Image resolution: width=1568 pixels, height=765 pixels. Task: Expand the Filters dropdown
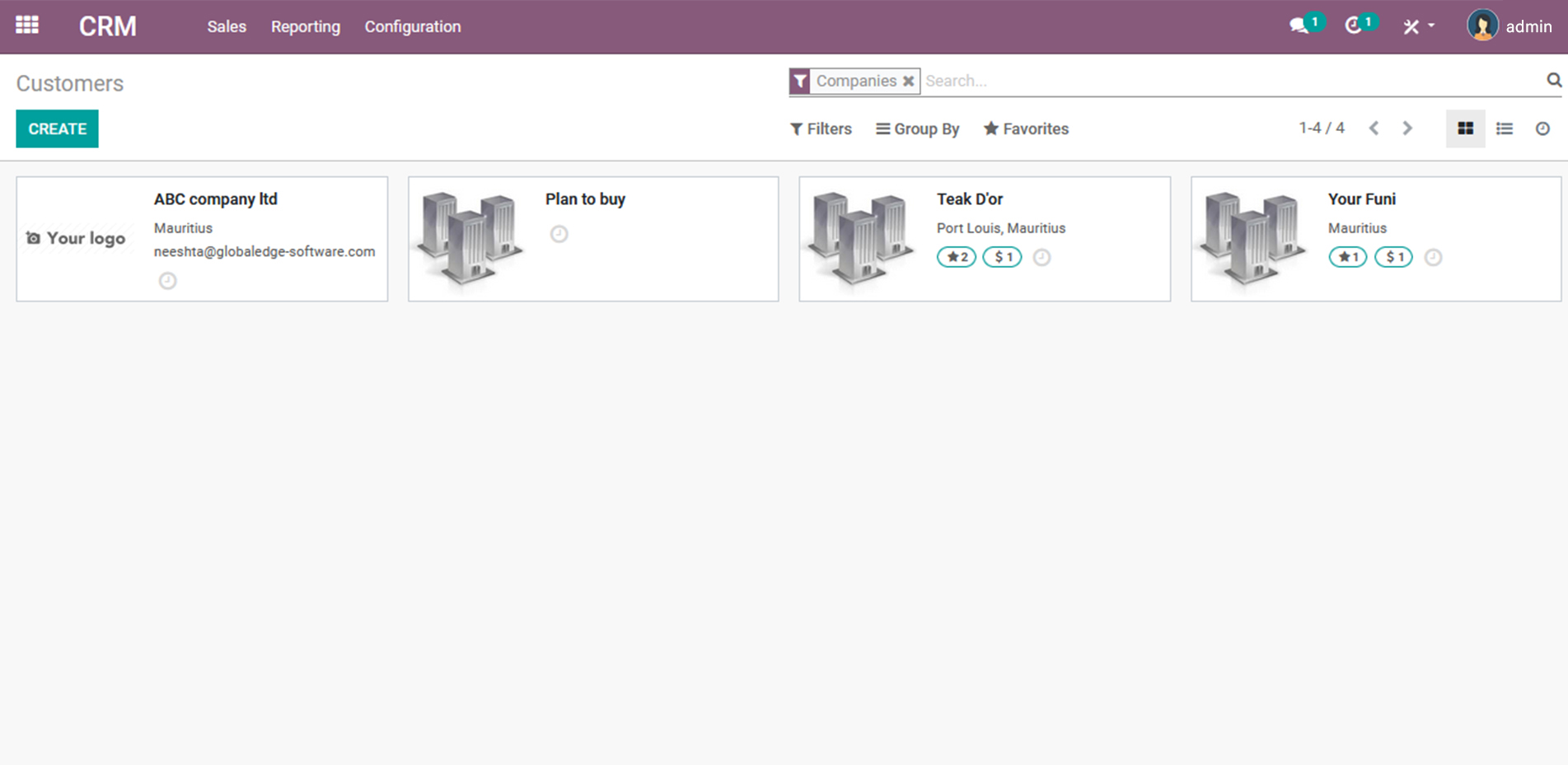point(821,128)
